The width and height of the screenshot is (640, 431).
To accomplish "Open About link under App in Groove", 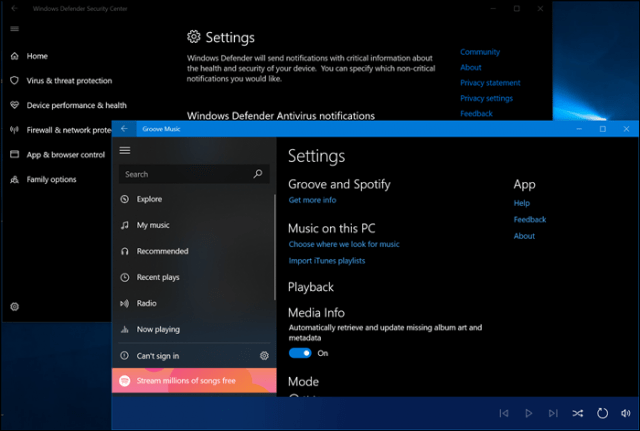I will [524, 236].
